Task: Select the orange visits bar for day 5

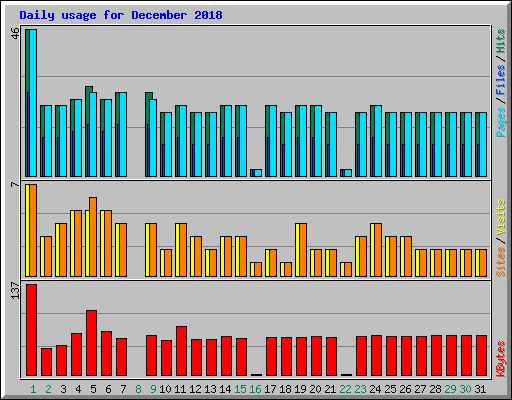Action: pos(93,237)
